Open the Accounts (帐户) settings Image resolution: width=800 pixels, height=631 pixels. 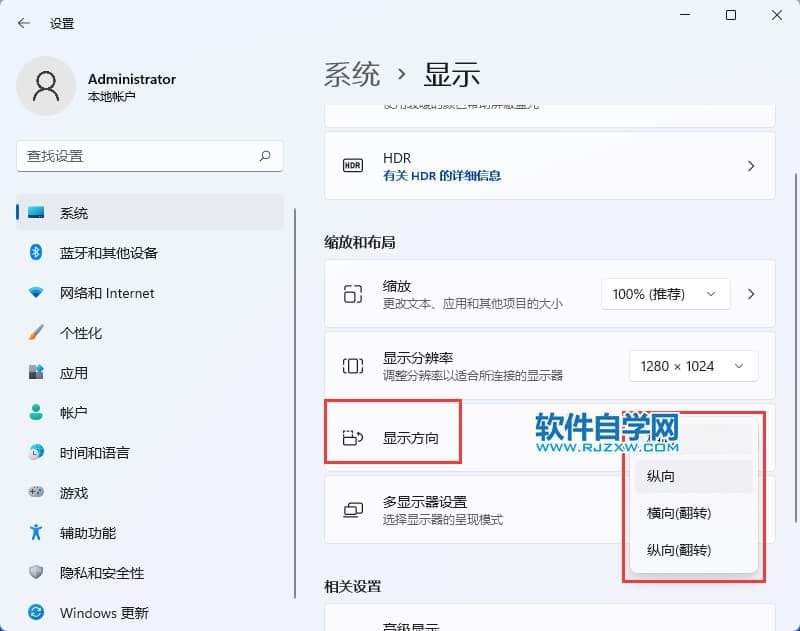pyautogui.click(x=73, y=412)
